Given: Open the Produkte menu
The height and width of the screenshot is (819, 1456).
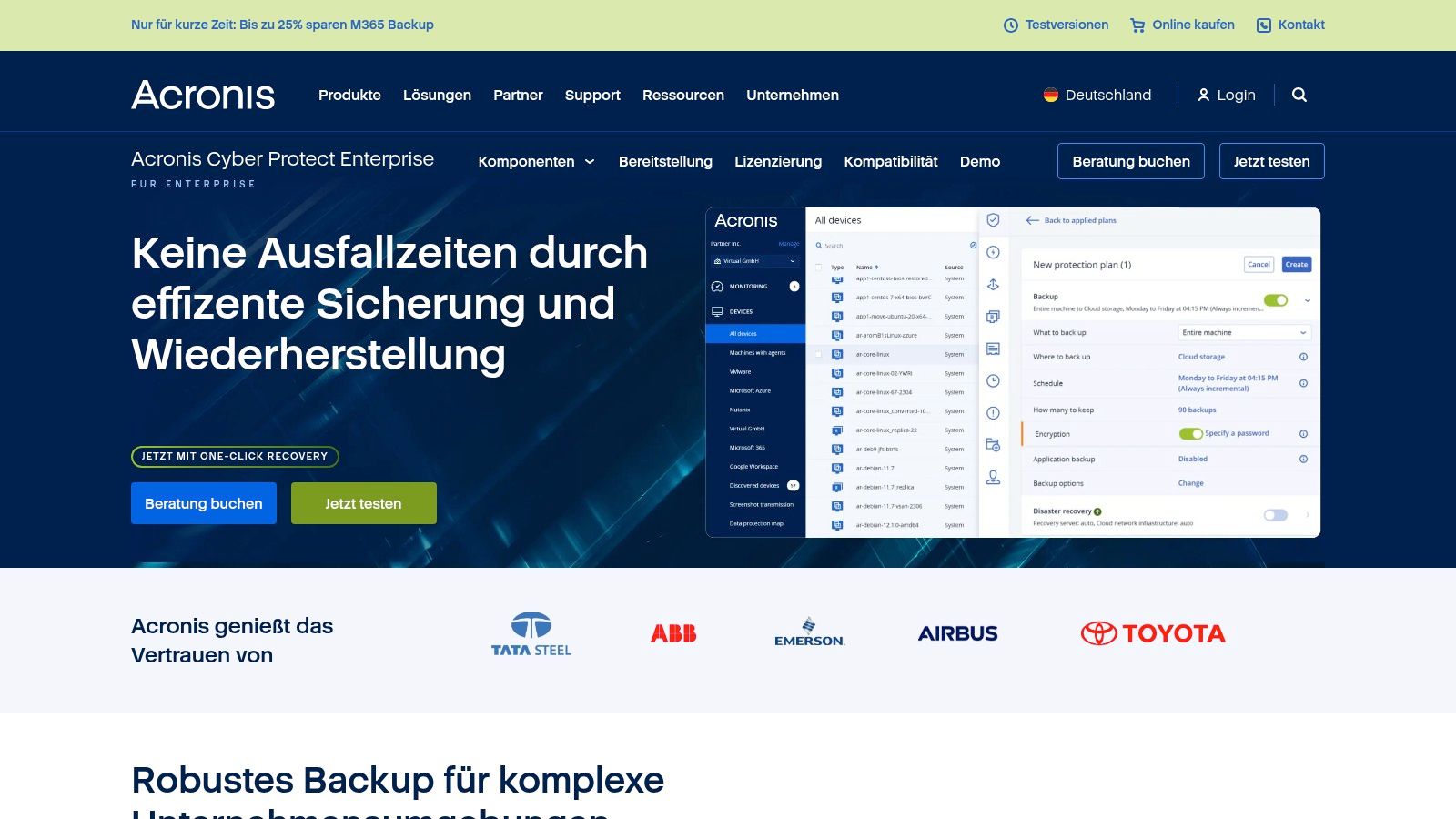Looking at the screenshot, I should (349, 95).
